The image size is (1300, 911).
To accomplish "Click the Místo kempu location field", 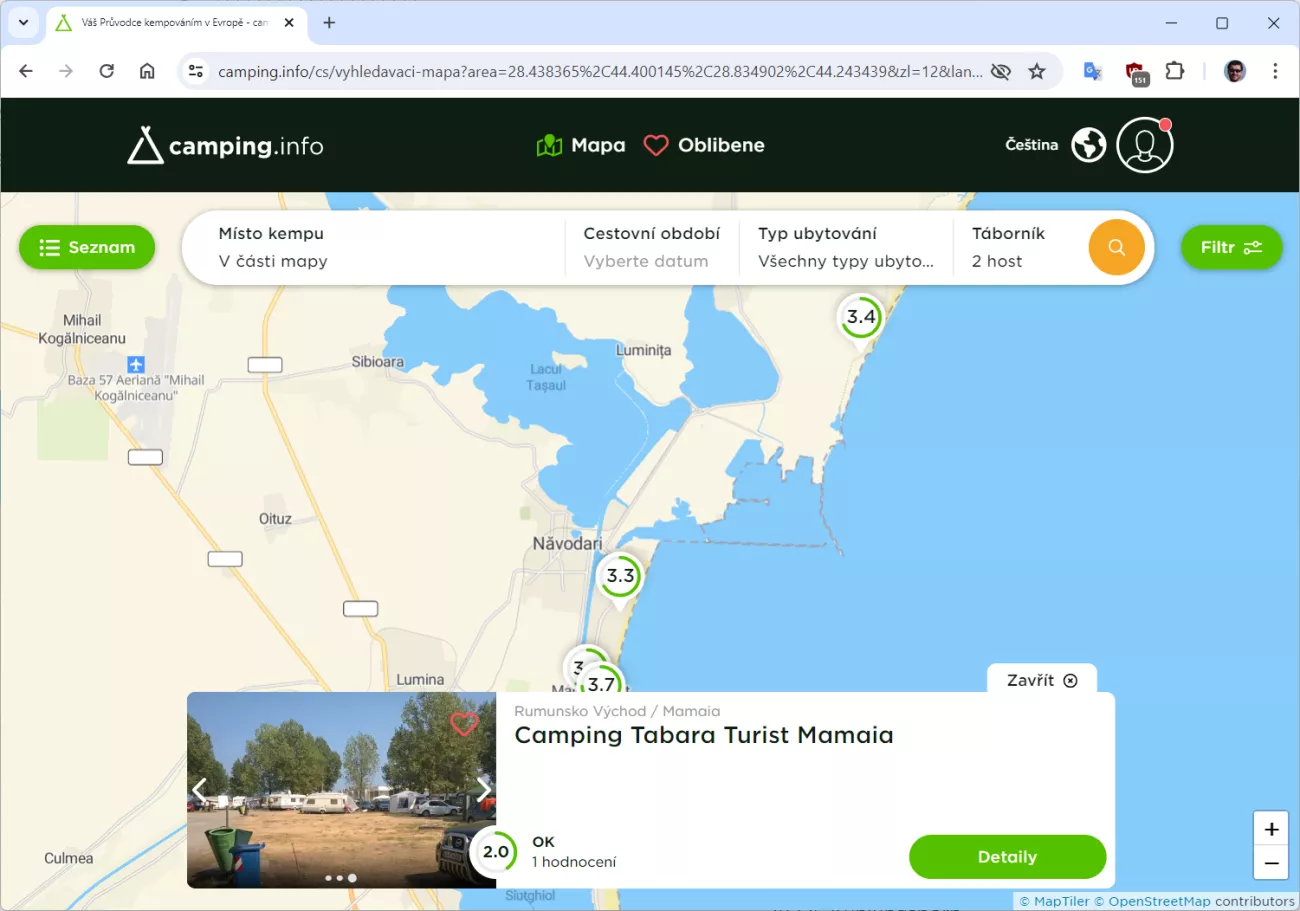I will click(380, 247).
